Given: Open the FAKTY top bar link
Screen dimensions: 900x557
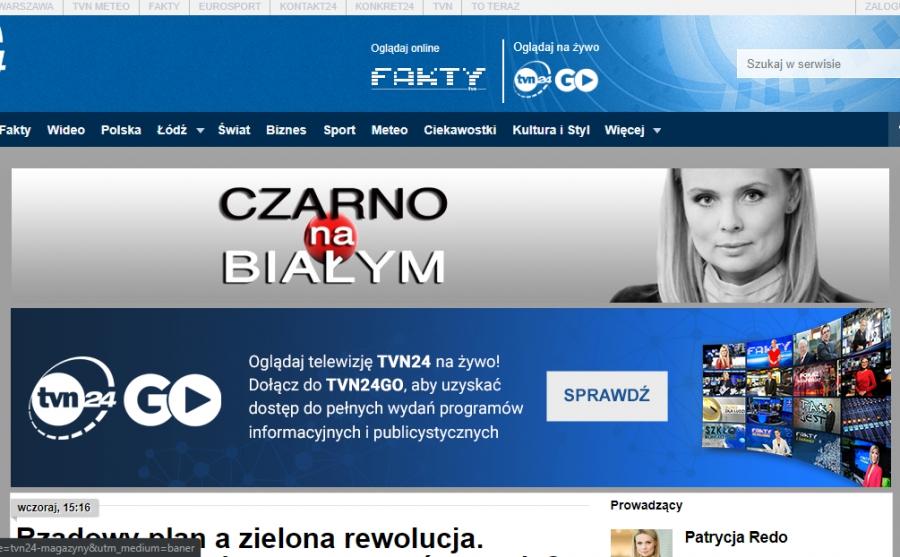Looking at the screenshot, I should coord(164,6).
